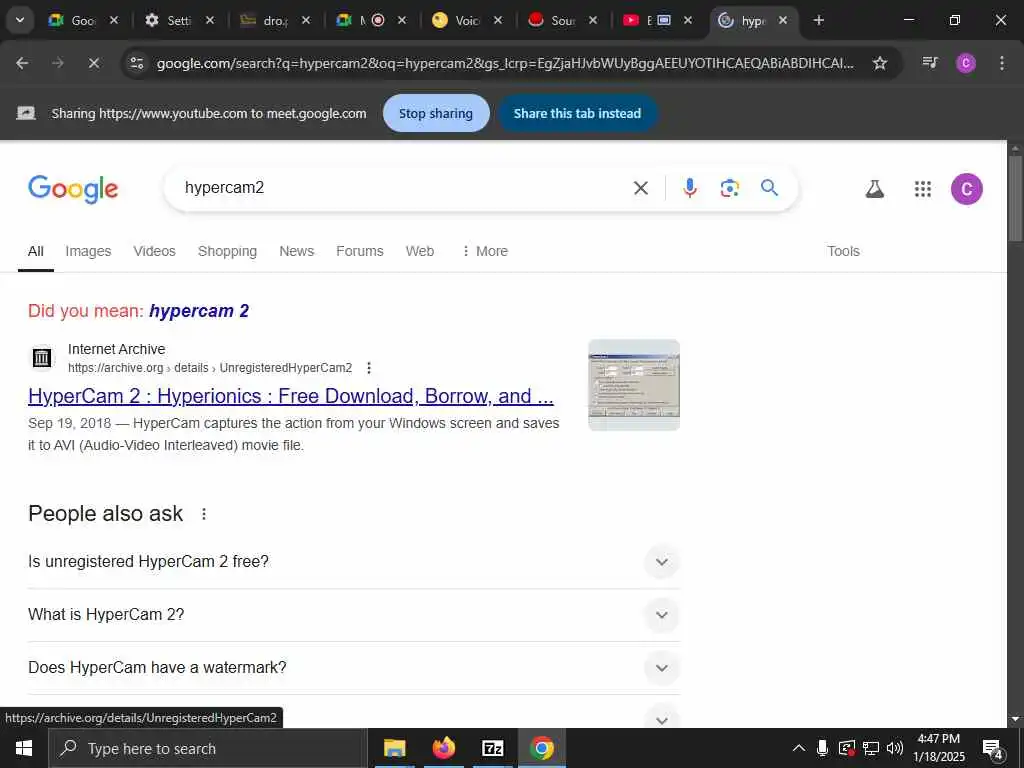Open the network icon in system tray

[x=871, y=748]
